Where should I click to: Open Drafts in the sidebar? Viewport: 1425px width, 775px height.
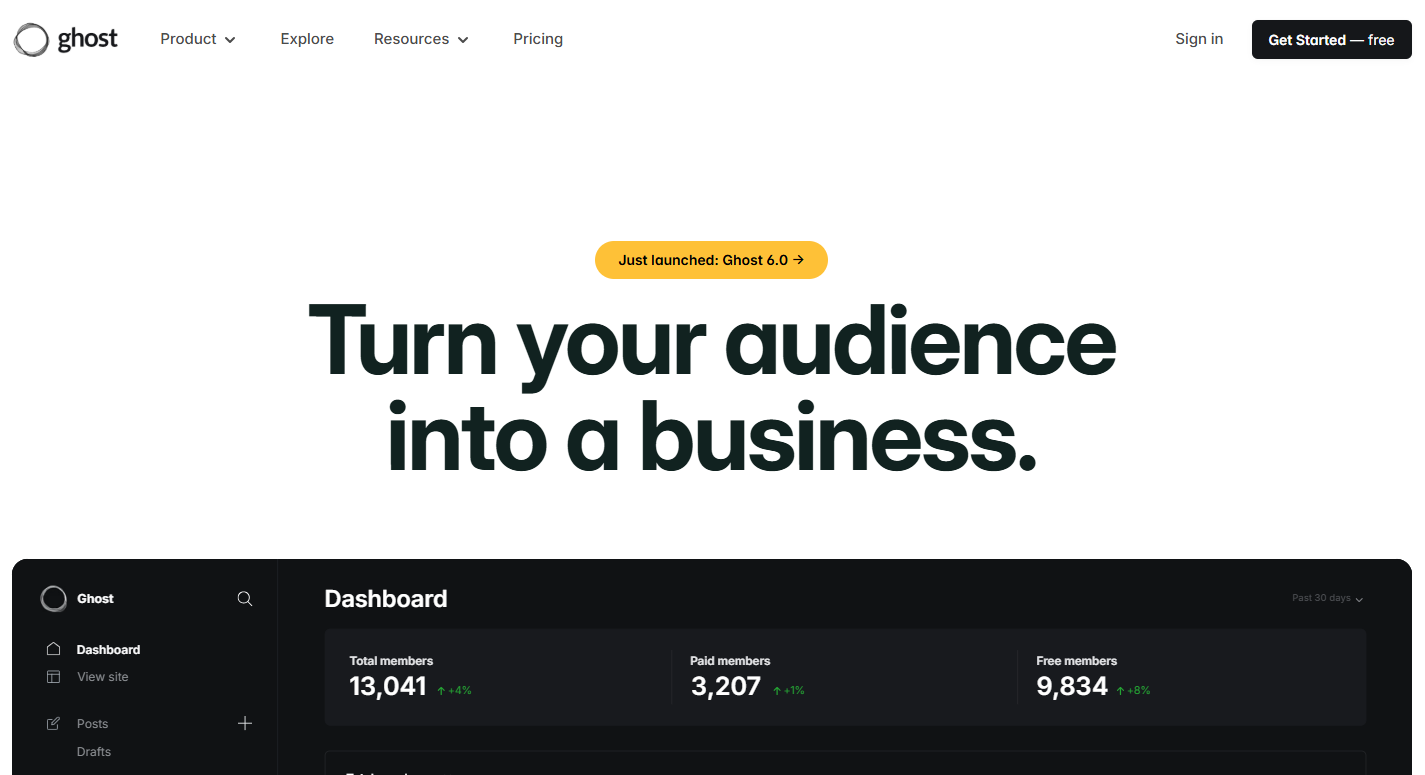[x=94, y=752]
